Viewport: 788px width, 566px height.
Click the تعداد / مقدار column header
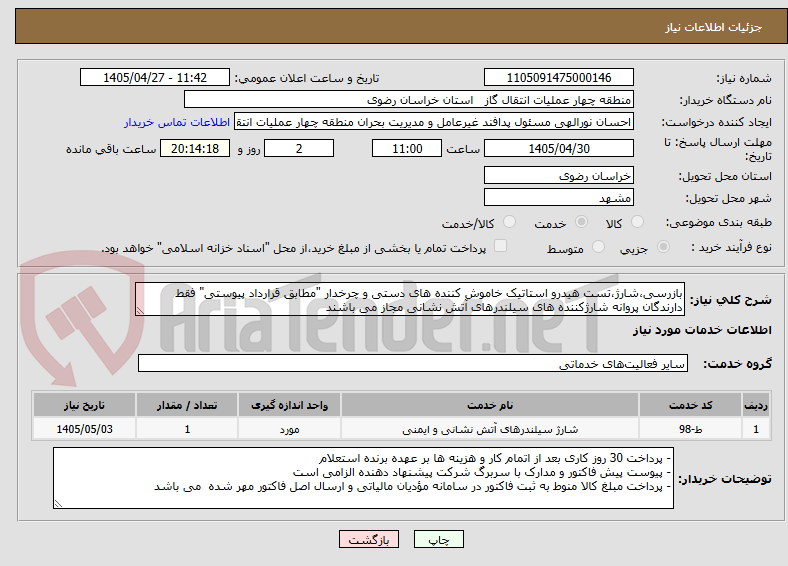[187, 405]
